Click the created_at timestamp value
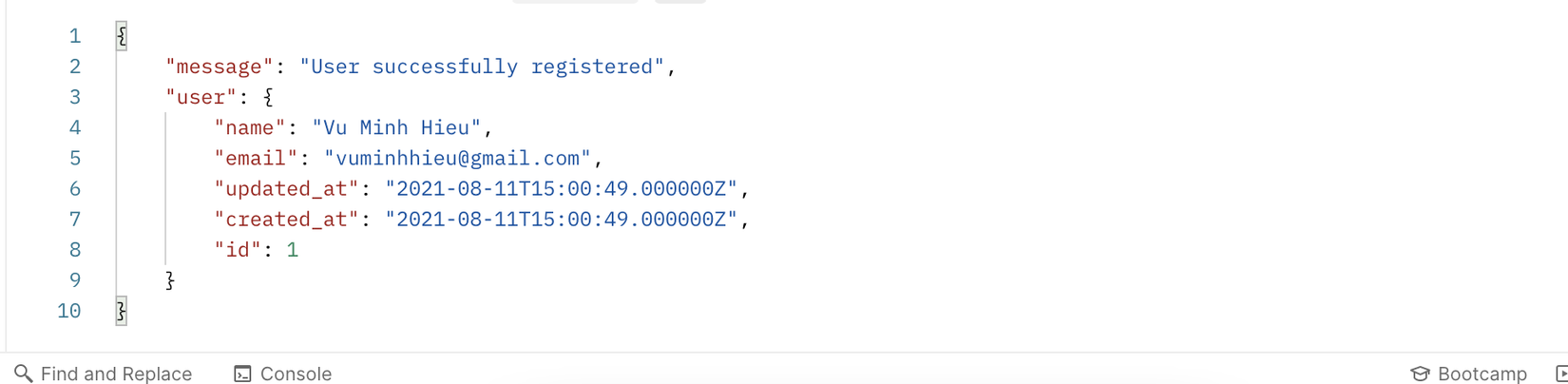This screenshot has width=1568, height=384. [x=561, y=219]
